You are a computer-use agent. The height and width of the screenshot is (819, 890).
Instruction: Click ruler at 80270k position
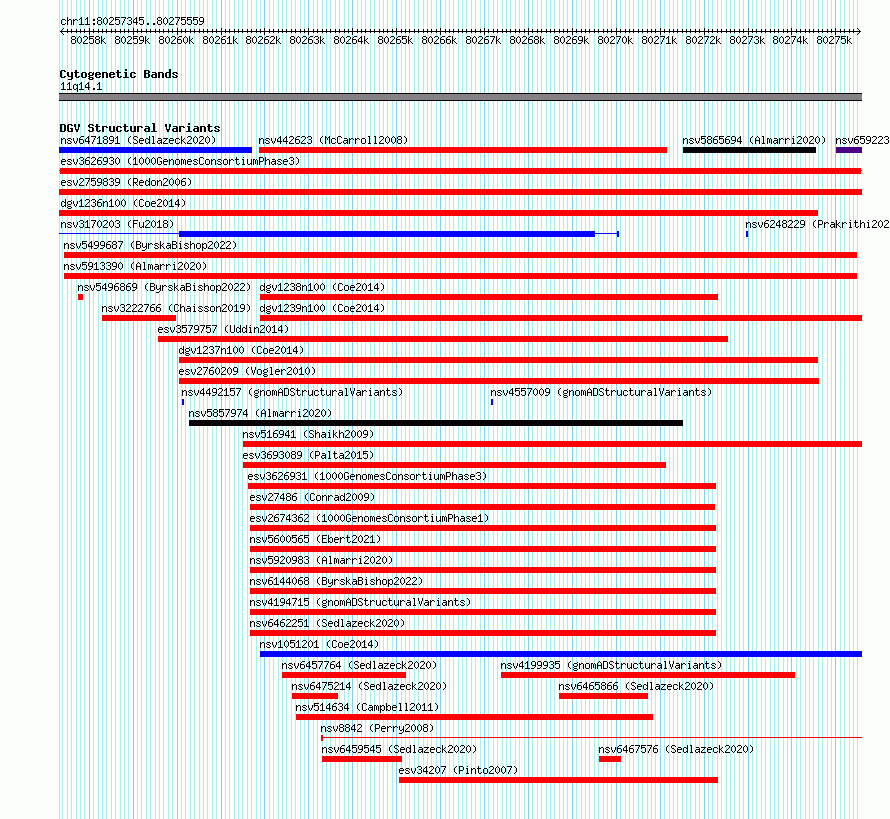click(x=615, y=40)
